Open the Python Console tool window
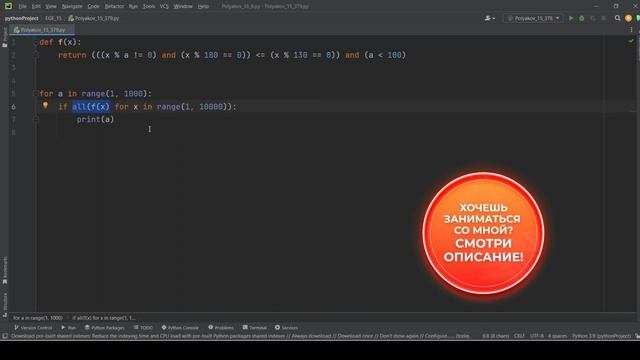Viewport: 640px width, 360px height. 180,328
